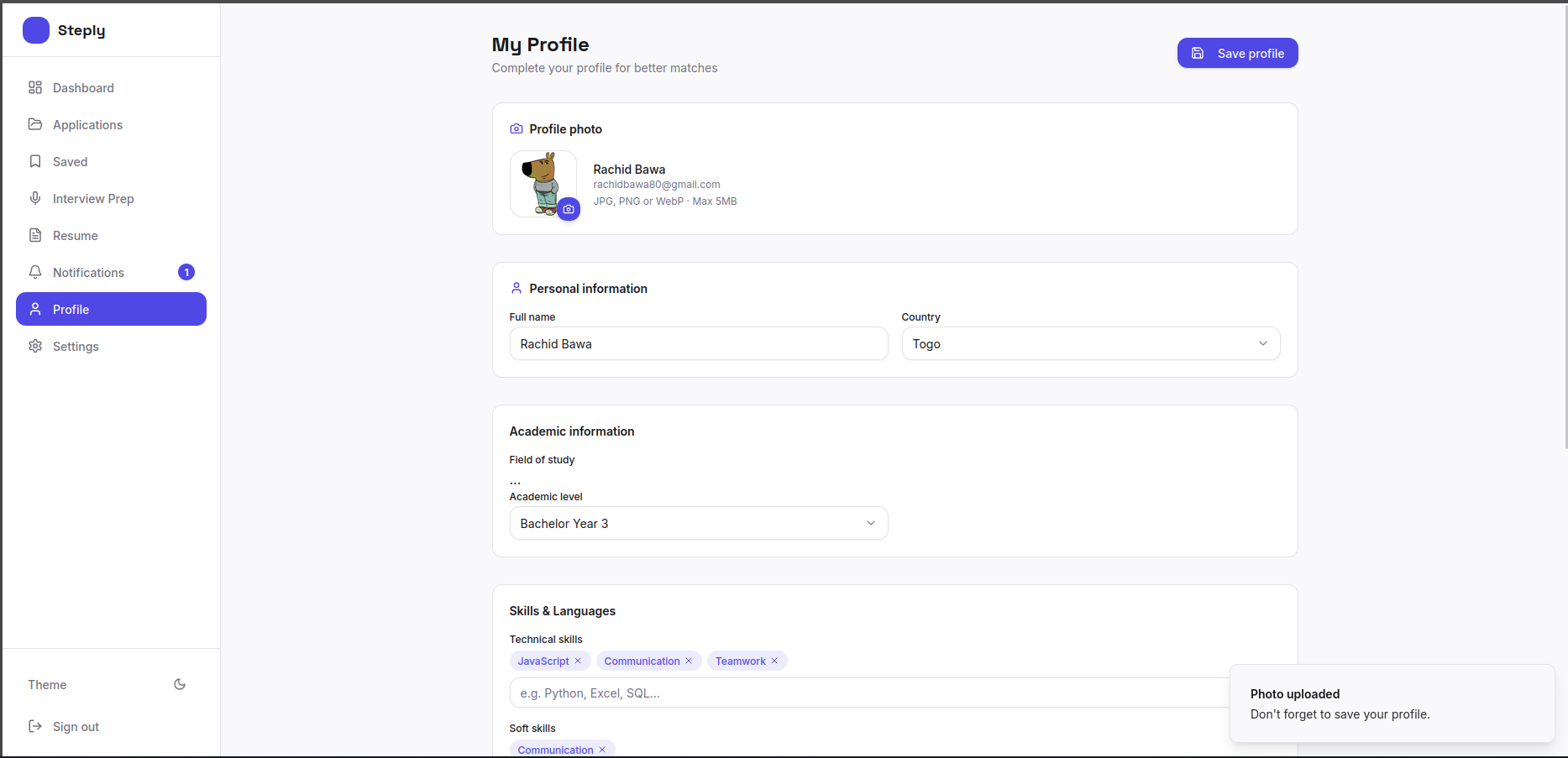Click the Steply logo icon
The width and height of the screenshot is (1568, 758).
pyautogui.click(x=36, y=30)
